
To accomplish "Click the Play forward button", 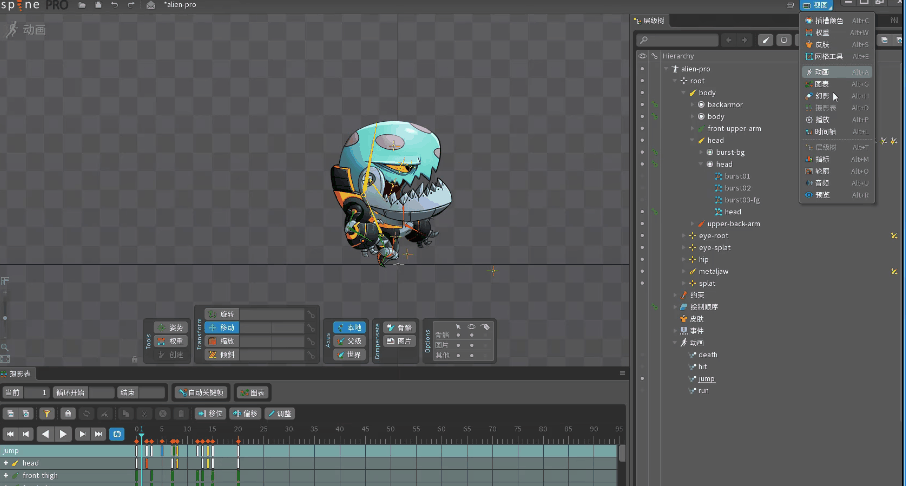I will click(x=63, y=434).
